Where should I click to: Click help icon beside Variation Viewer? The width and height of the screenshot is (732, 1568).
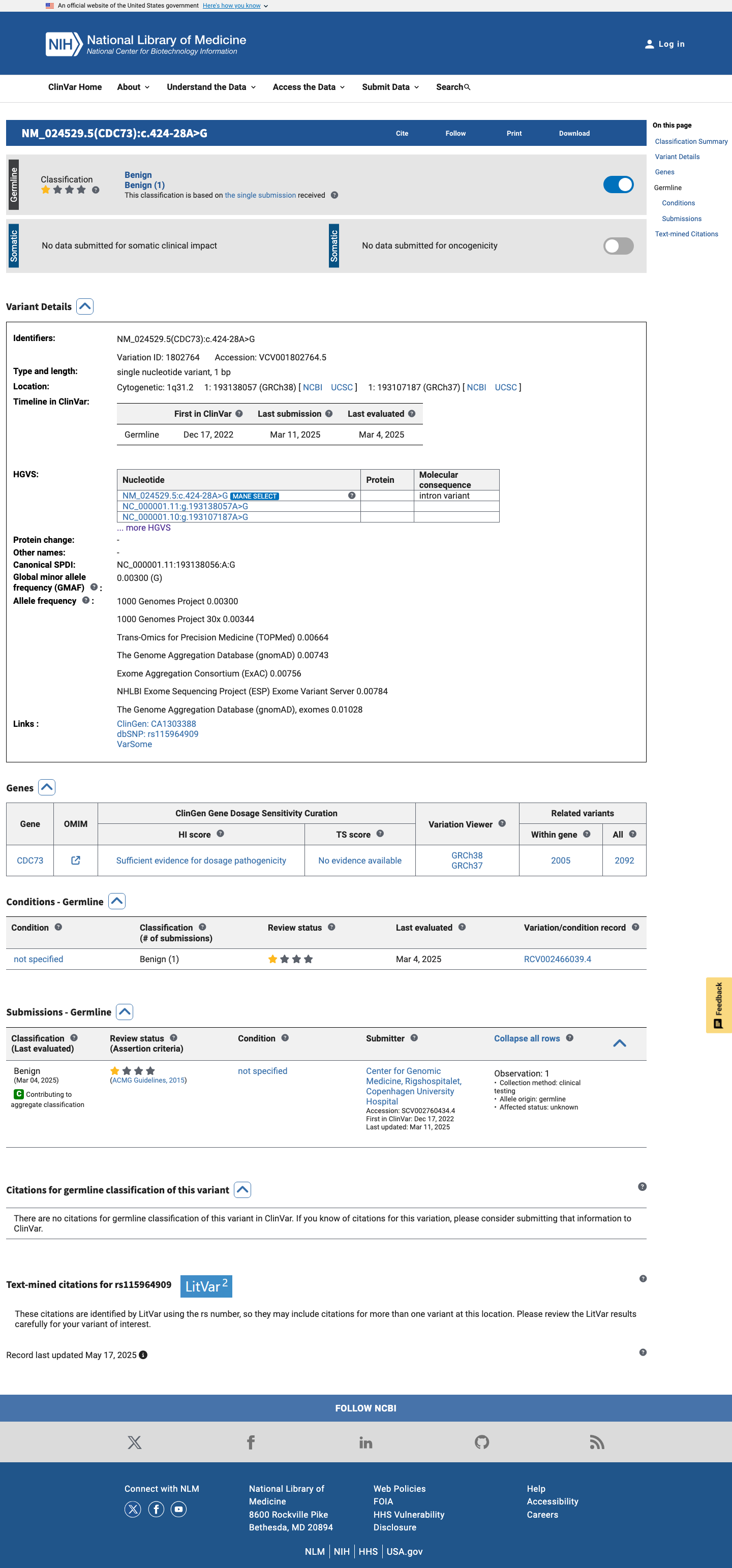pyautogui.click(x=502, y=823)
